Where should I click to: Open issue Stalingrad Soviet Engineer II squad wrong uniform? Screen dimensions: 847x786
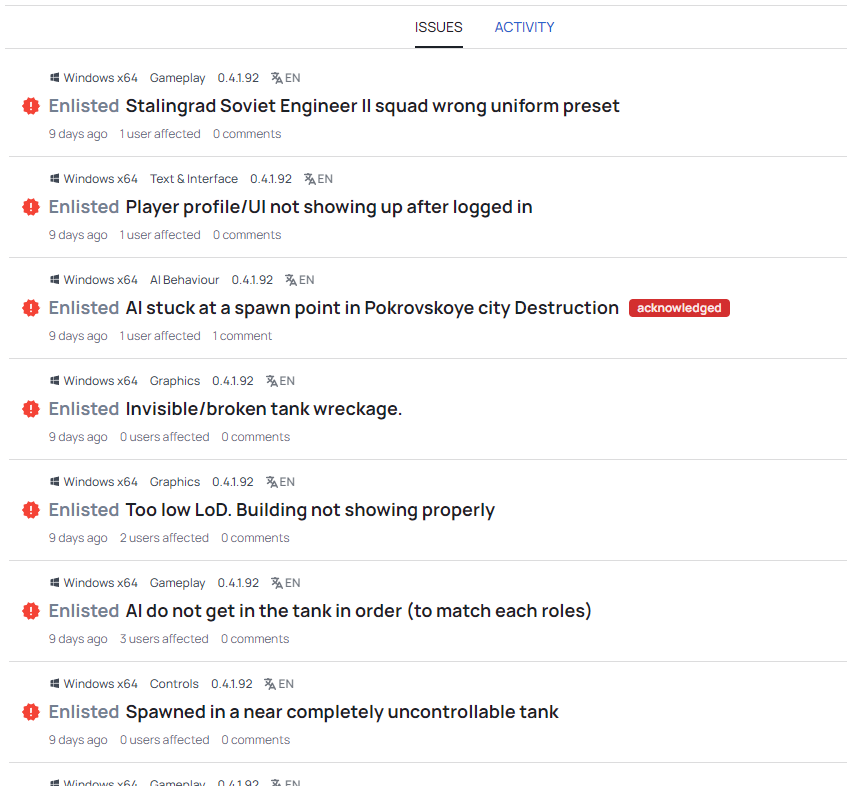[x=372, y=106]
